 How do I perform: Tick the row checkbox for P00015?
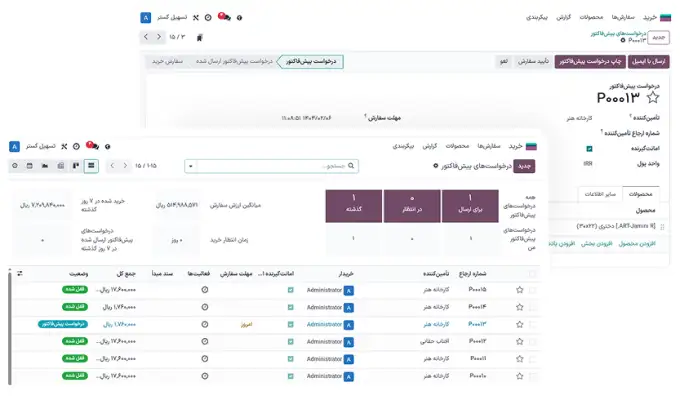[533, 290]
